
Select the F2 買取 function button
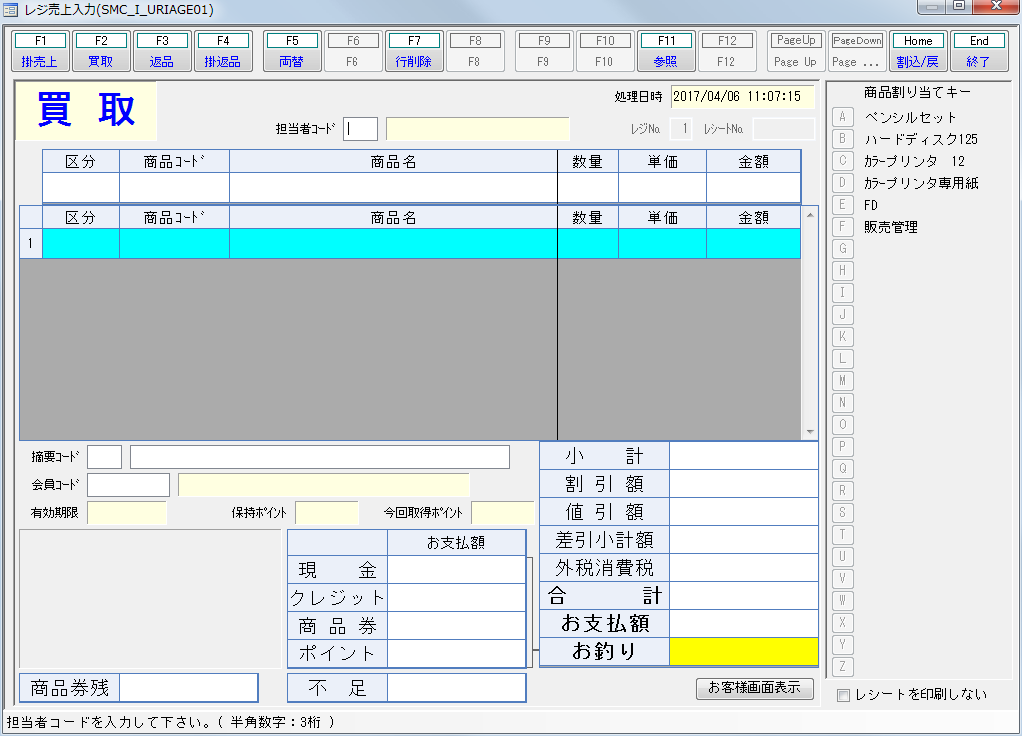pos(101,51)
